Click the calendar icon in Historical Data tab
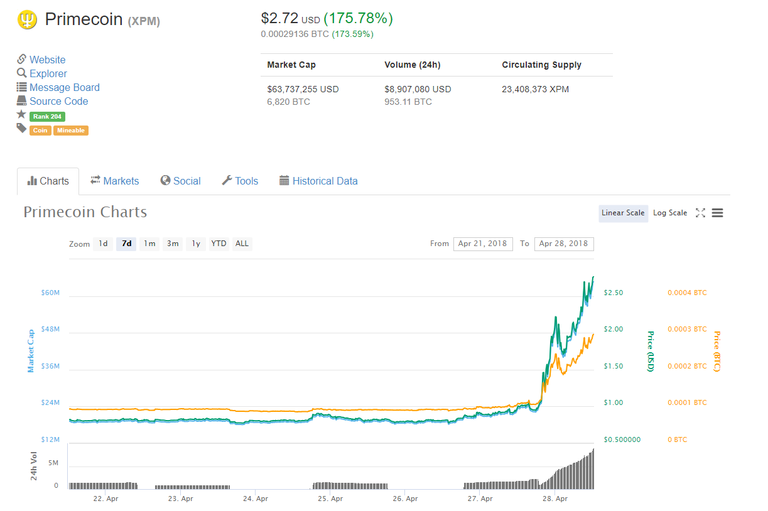The width and height of the screenshot is (768, 511). click(284, 180)
